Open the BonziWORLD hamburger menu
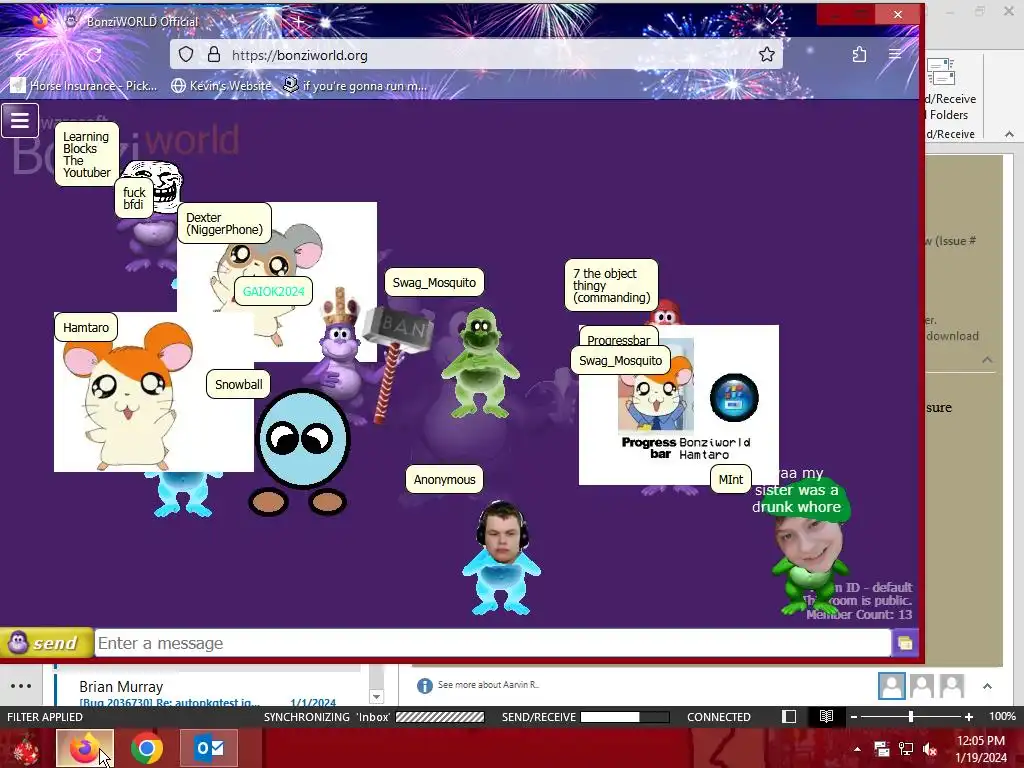 tap(20, 121)
